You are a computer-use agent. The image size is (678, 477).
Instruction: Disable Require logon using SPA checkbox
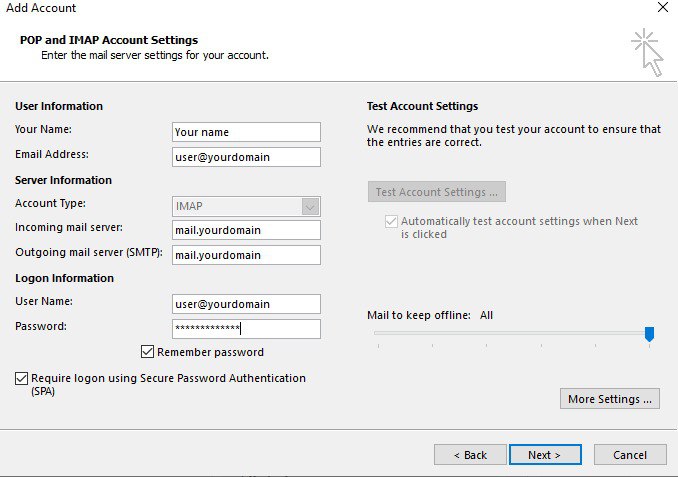tap(22, 379)
